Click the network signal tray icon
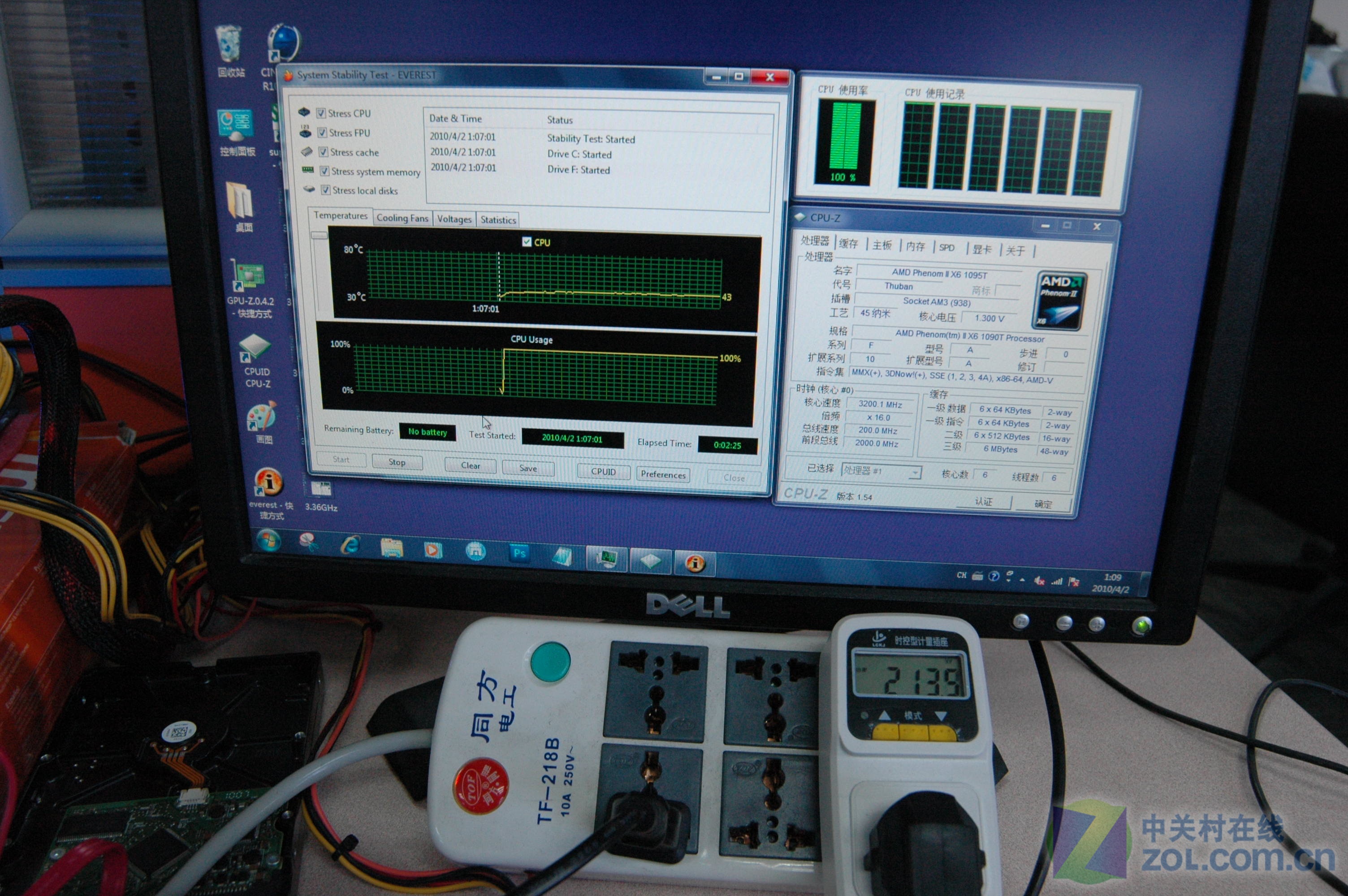Screen dimensions: 1348x896 [x=1057, y=582]
